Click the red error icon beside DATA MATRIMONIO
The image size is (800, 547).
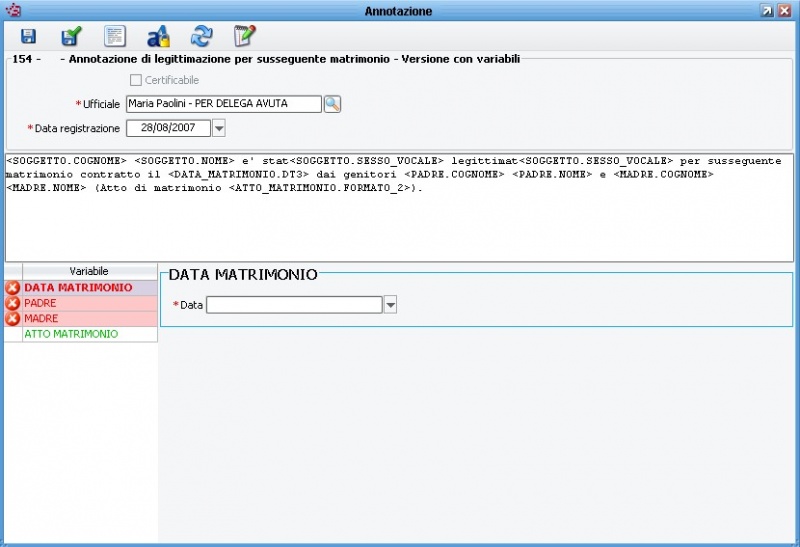pyautogui.click(x=13, y=288)
